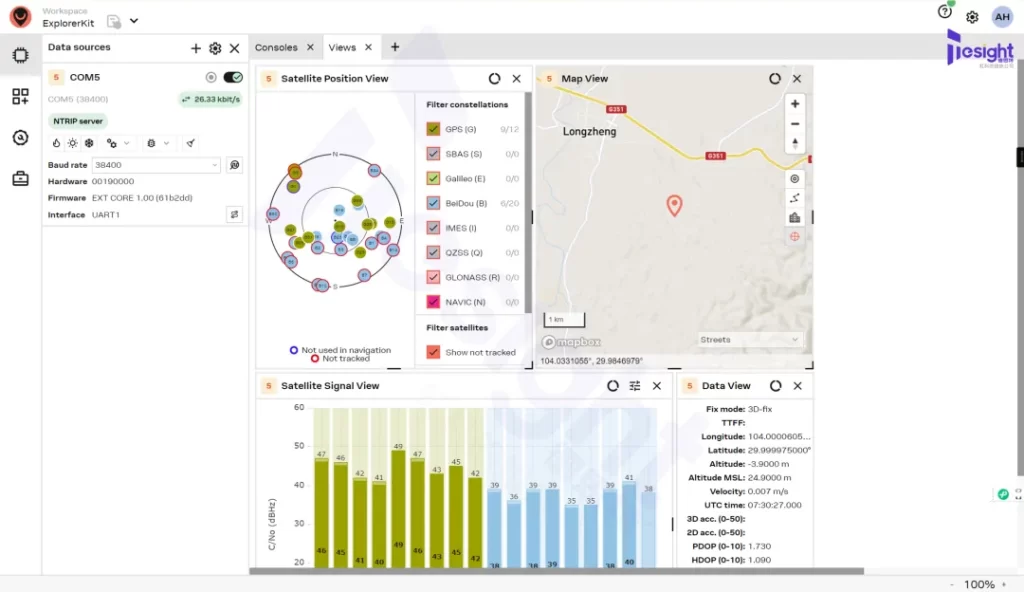Screen dimensions: 1024x592
Task: Toggle 3D buildings on the map
Action: pos(795,217)
